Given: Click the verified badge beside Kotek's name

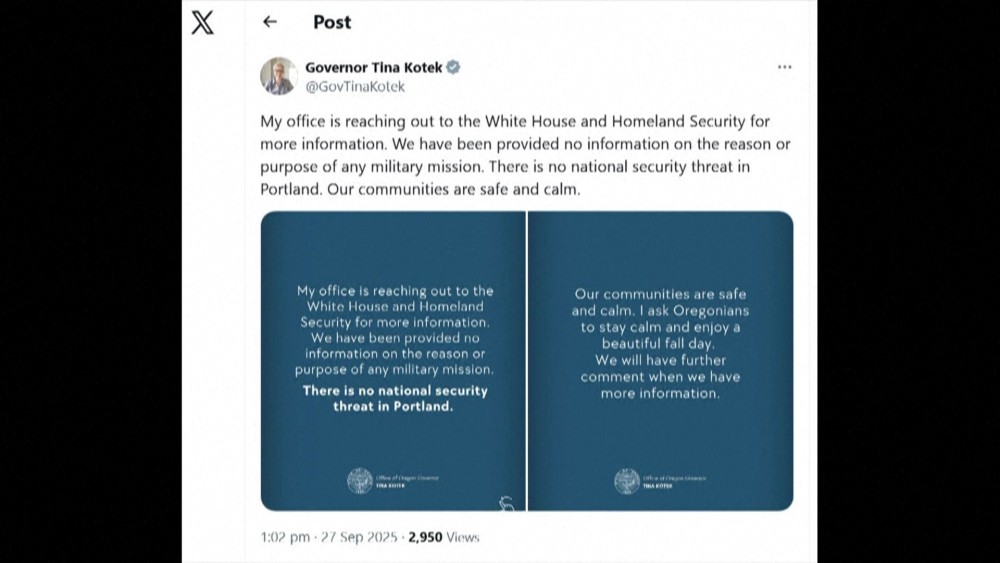Looking at the screenshot, I should tap(453, 68).
